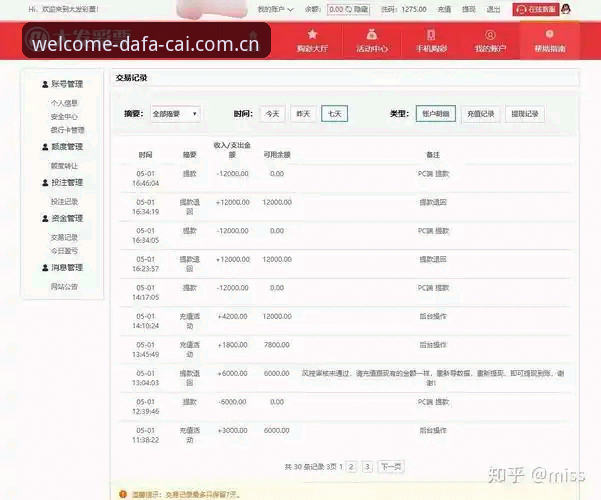Open 交易记录 in the sidebar

[x=64, y=238]
